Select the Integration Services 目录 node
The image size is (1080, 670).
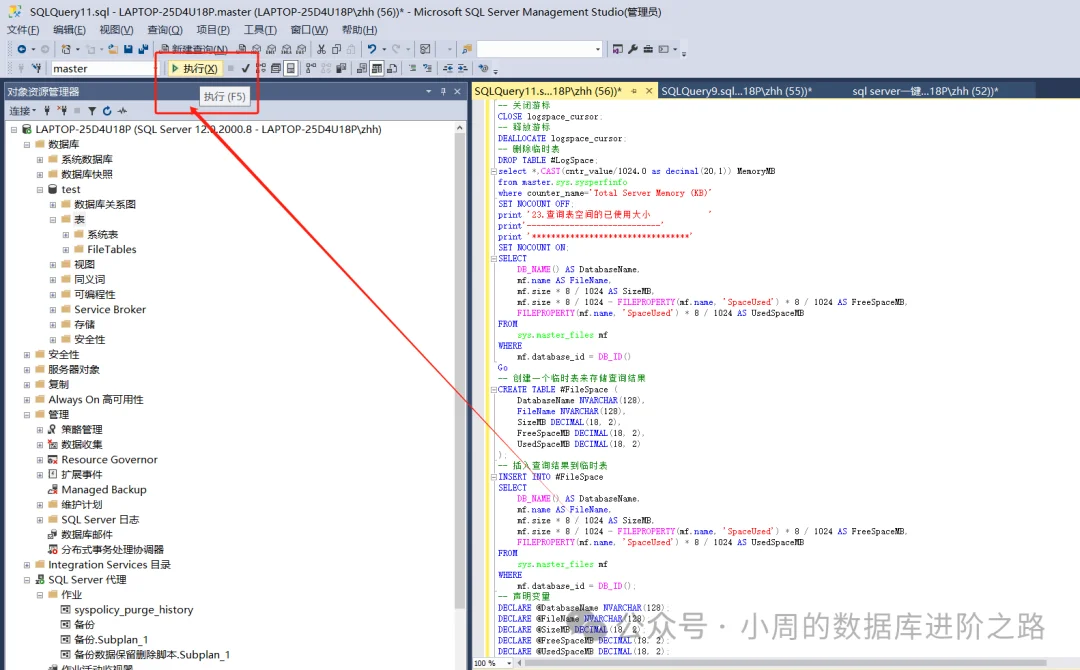pos(109,565)
